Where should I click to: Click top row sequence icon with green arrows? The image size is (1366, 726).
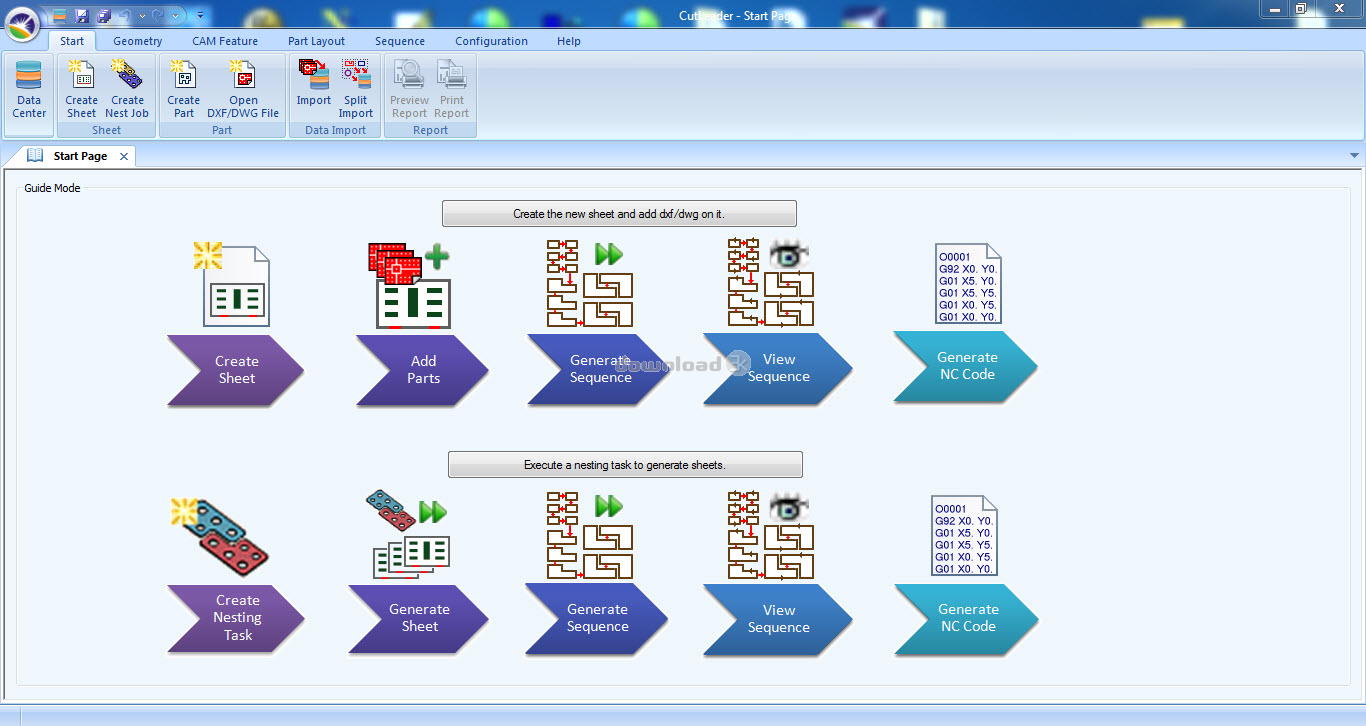590,283
